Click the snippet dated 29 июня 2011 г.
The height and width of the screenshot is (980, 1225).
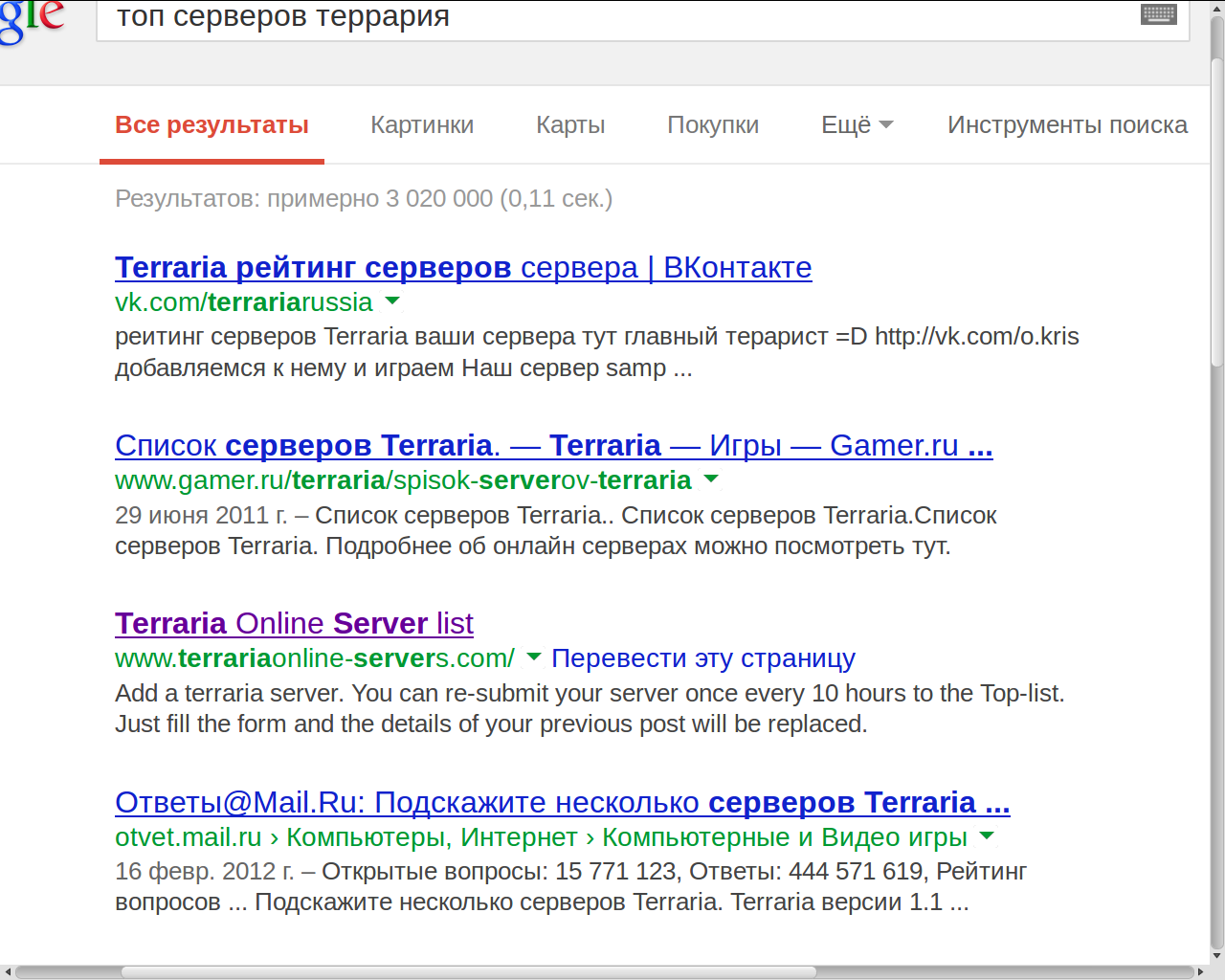click(556, 530)
